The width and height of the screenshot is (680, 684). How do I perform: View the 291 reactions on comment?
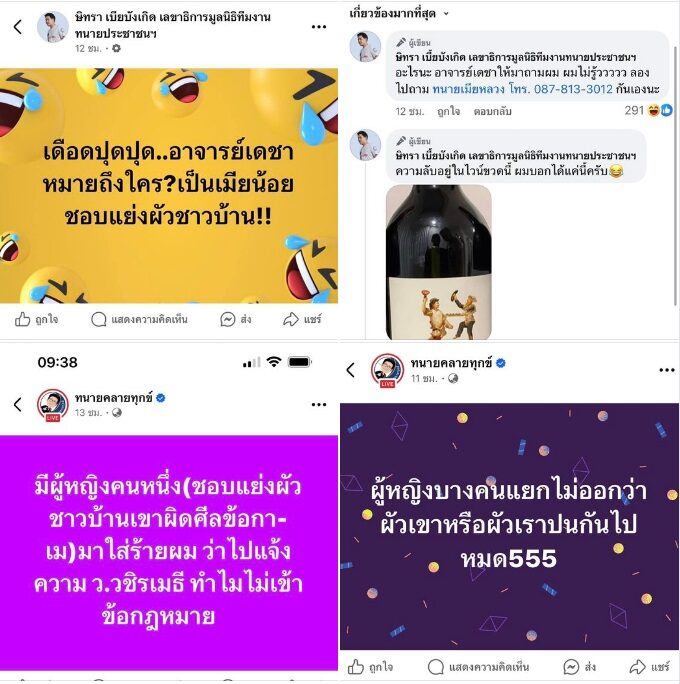point(648,110)
